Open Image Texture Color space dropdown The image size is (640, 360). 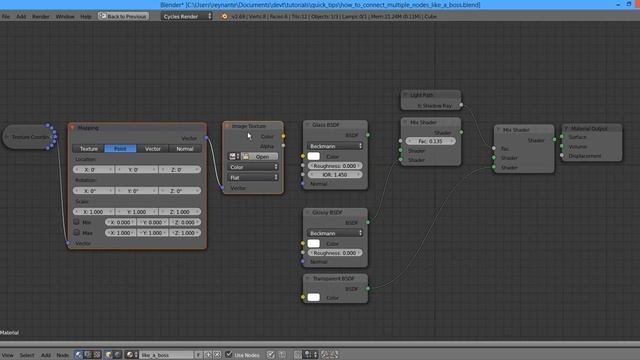tap(253, 167)
